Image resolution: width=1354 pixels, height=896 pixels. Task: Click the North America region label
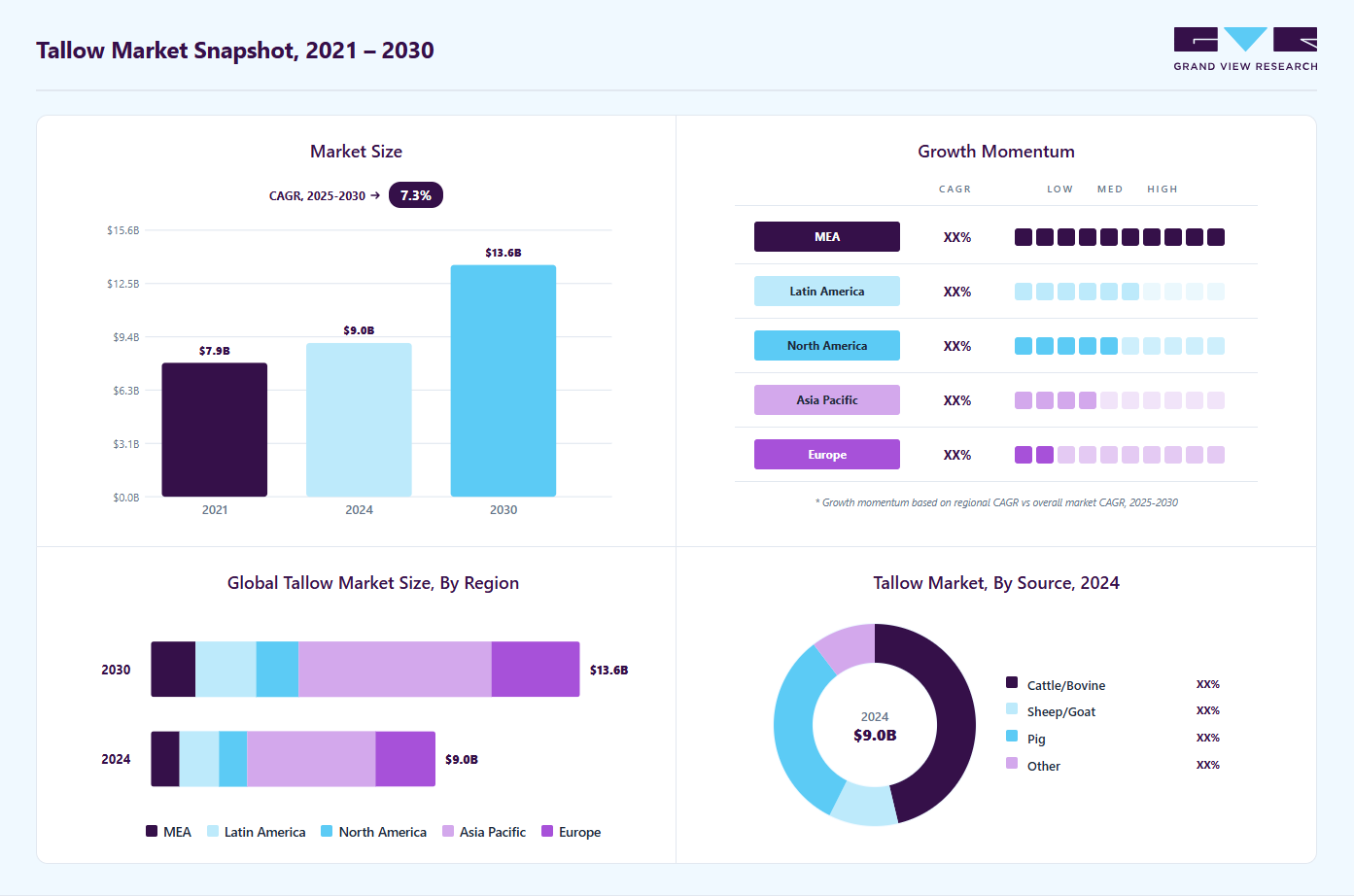pyautogui.click(x=827, y=346)
